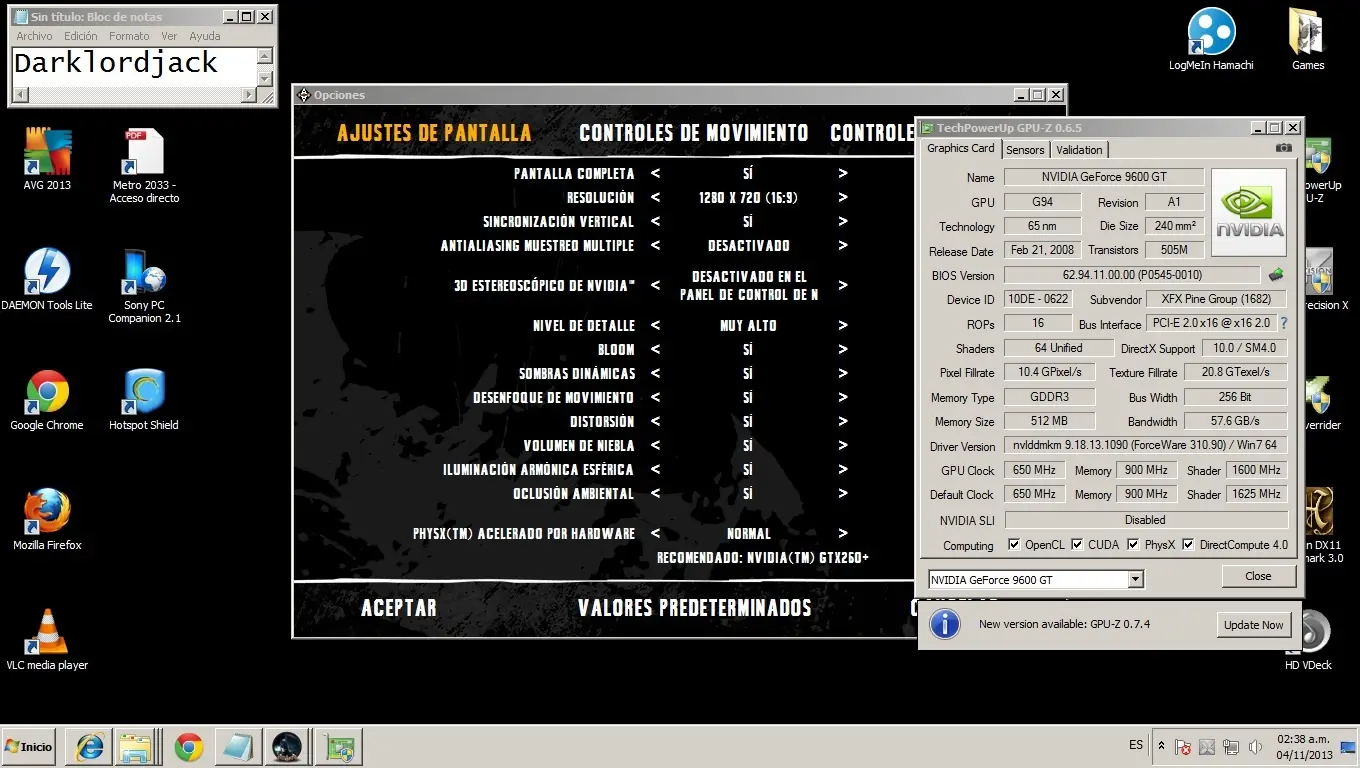Click the blue info icon beside the update notice
This screenshot has height=768, width=1360.
pos(945,623)
